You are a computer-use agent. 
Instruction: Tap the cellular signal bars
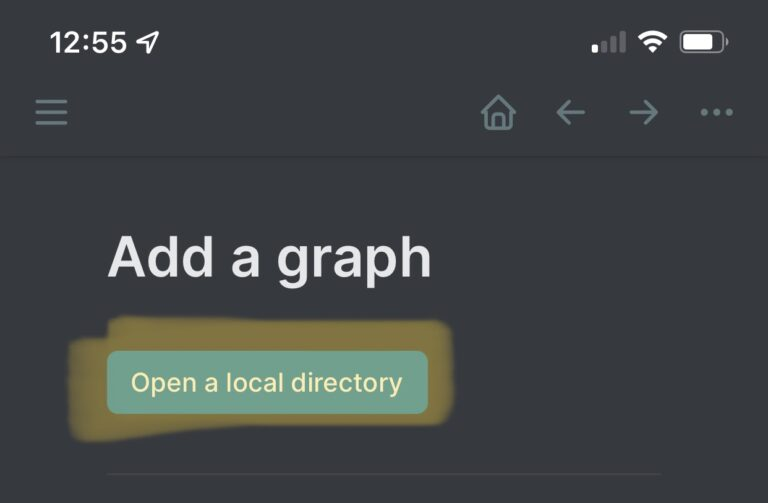pyautogui.click(x=609, y=42)
